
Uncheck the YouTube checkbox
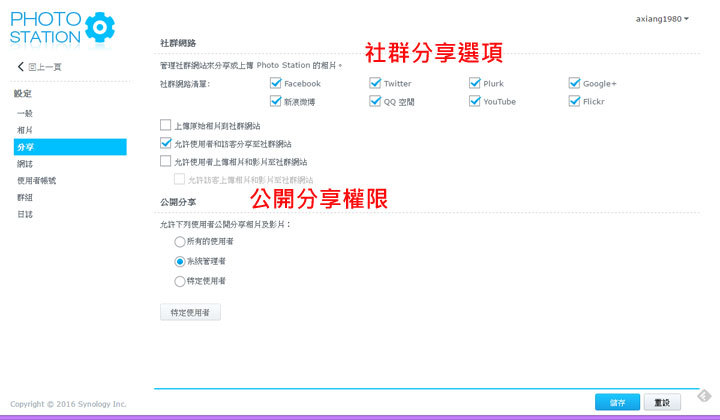475,101
